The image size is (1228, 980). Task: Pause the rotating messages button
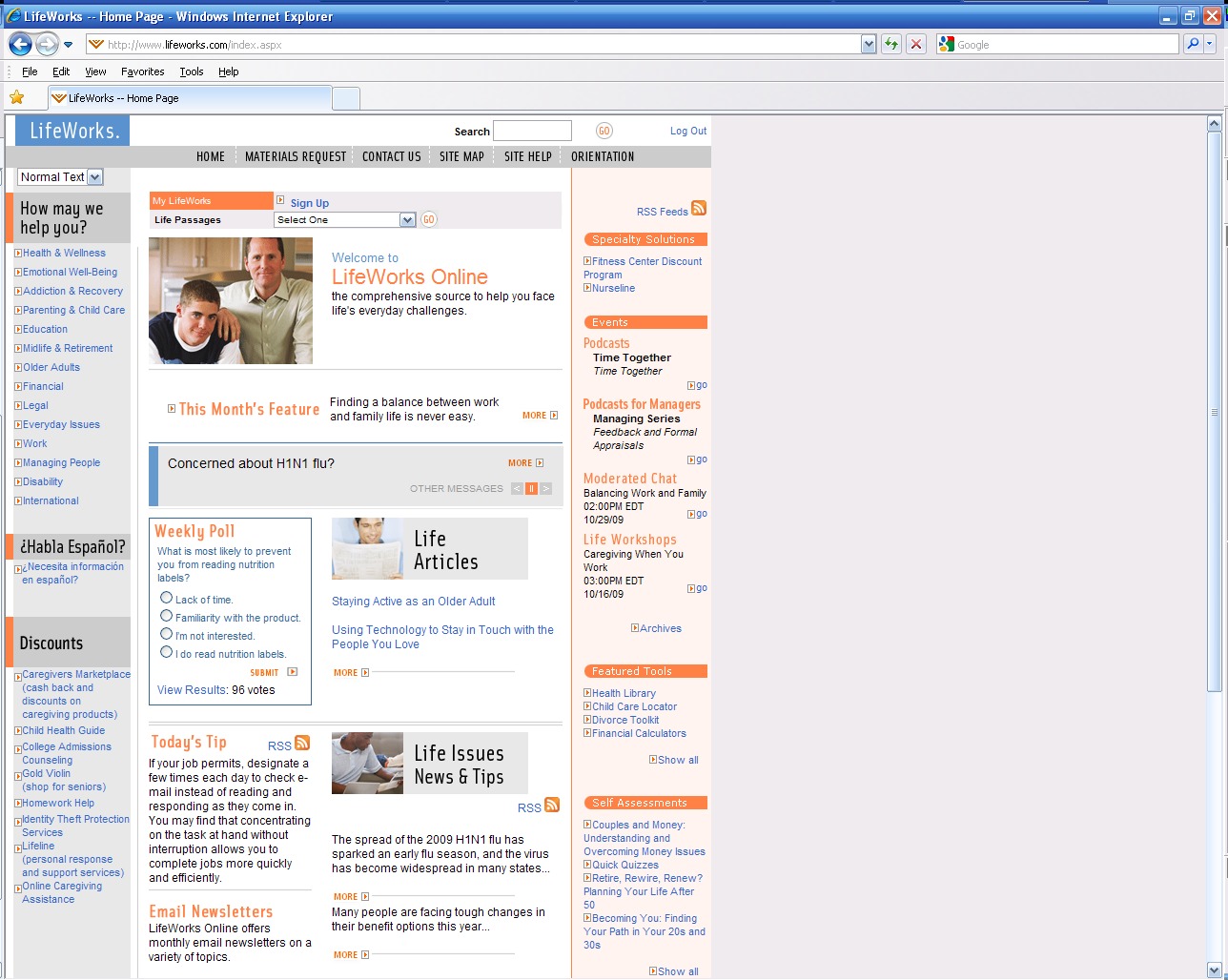coord(531,489)
